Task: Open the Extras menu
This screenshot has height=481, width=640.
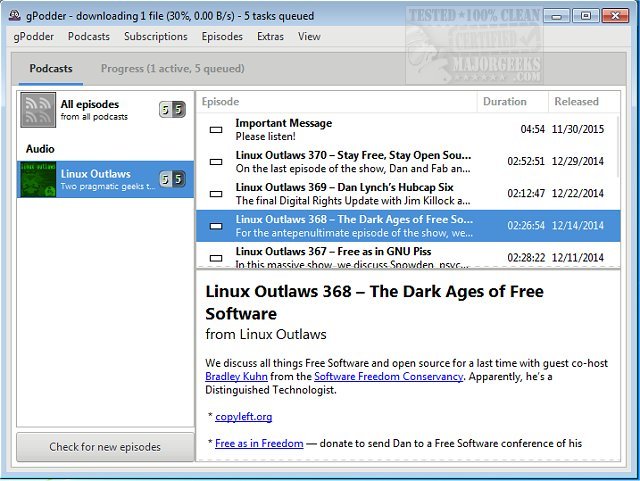Action: [x=270, y=36]
